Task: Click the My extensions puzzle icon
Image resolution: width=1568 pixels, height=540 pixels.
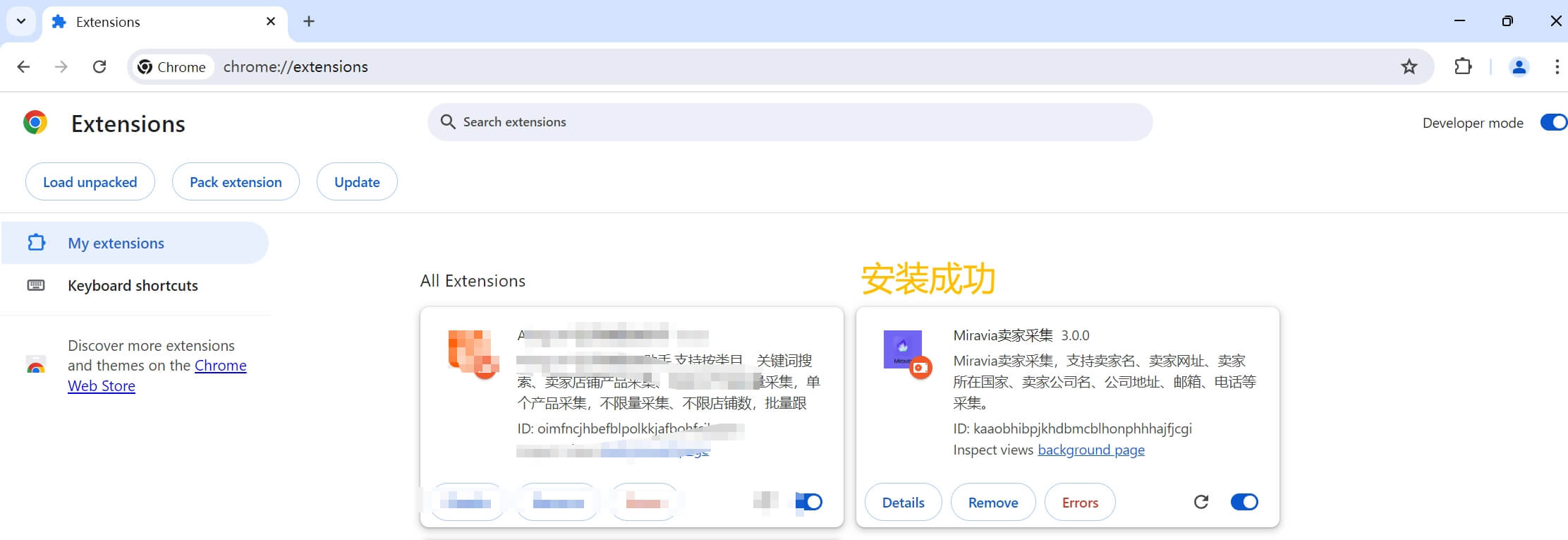Action: pos(36,243)
